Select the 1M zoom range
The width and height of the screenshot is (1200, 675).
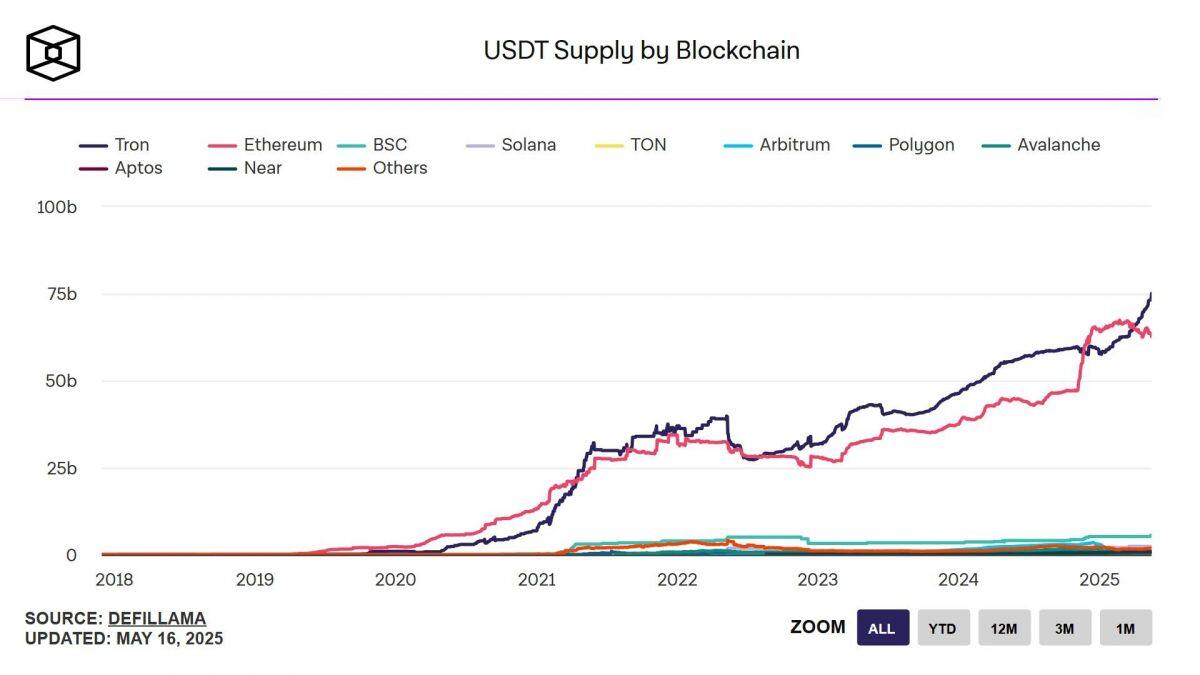pyautogui.click(x=1126, y=627)
